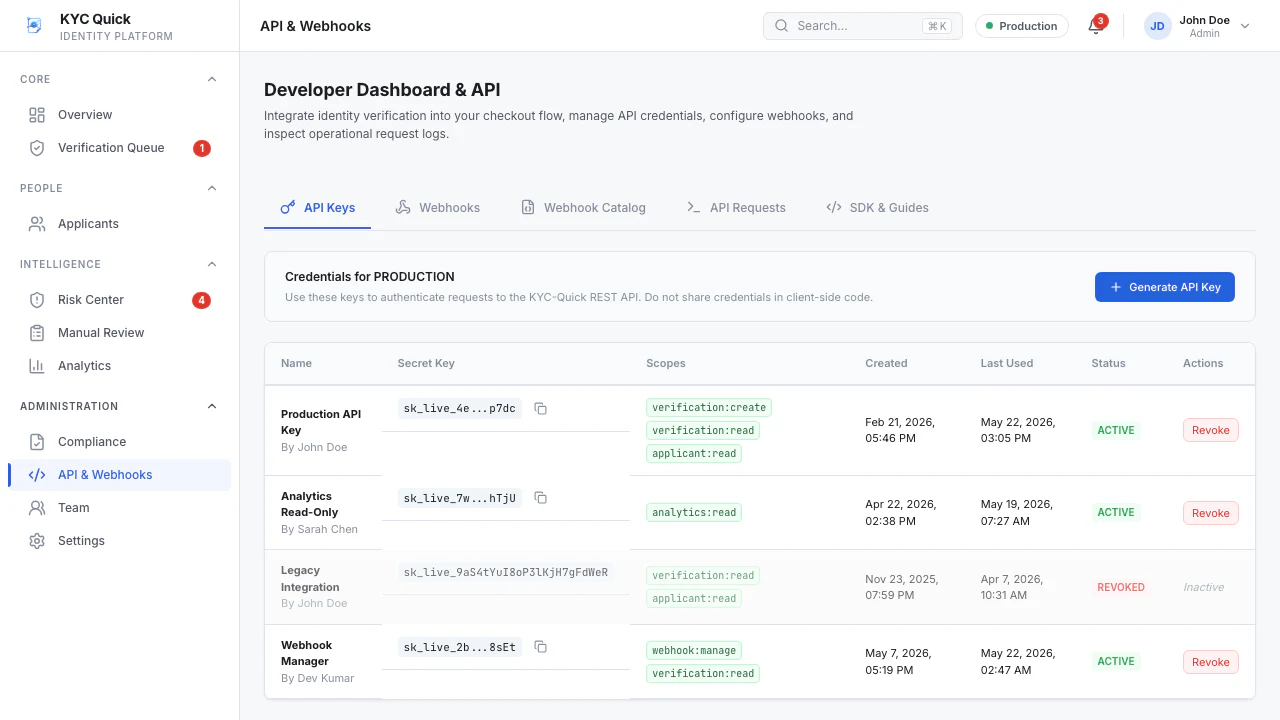Viewport: 1280px width, 720px height.
Task: Revoke the Analytics Read-Only key
Action: [1211, 513]
